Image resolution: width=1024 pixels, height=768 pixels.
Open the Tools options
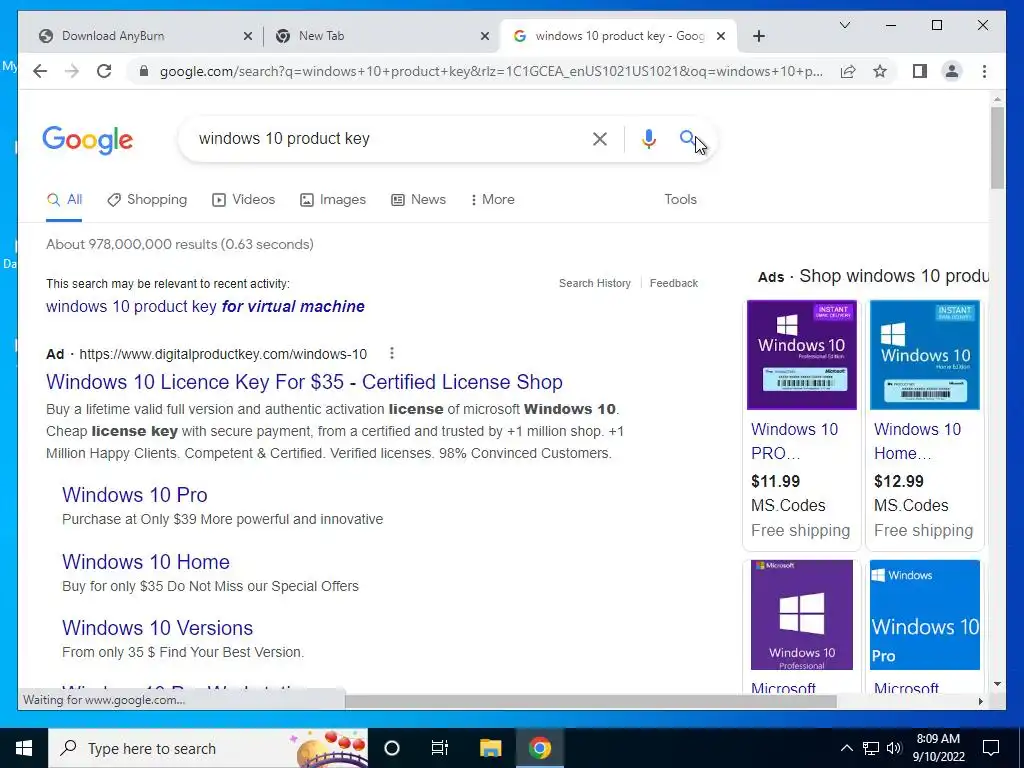[680, 199]
